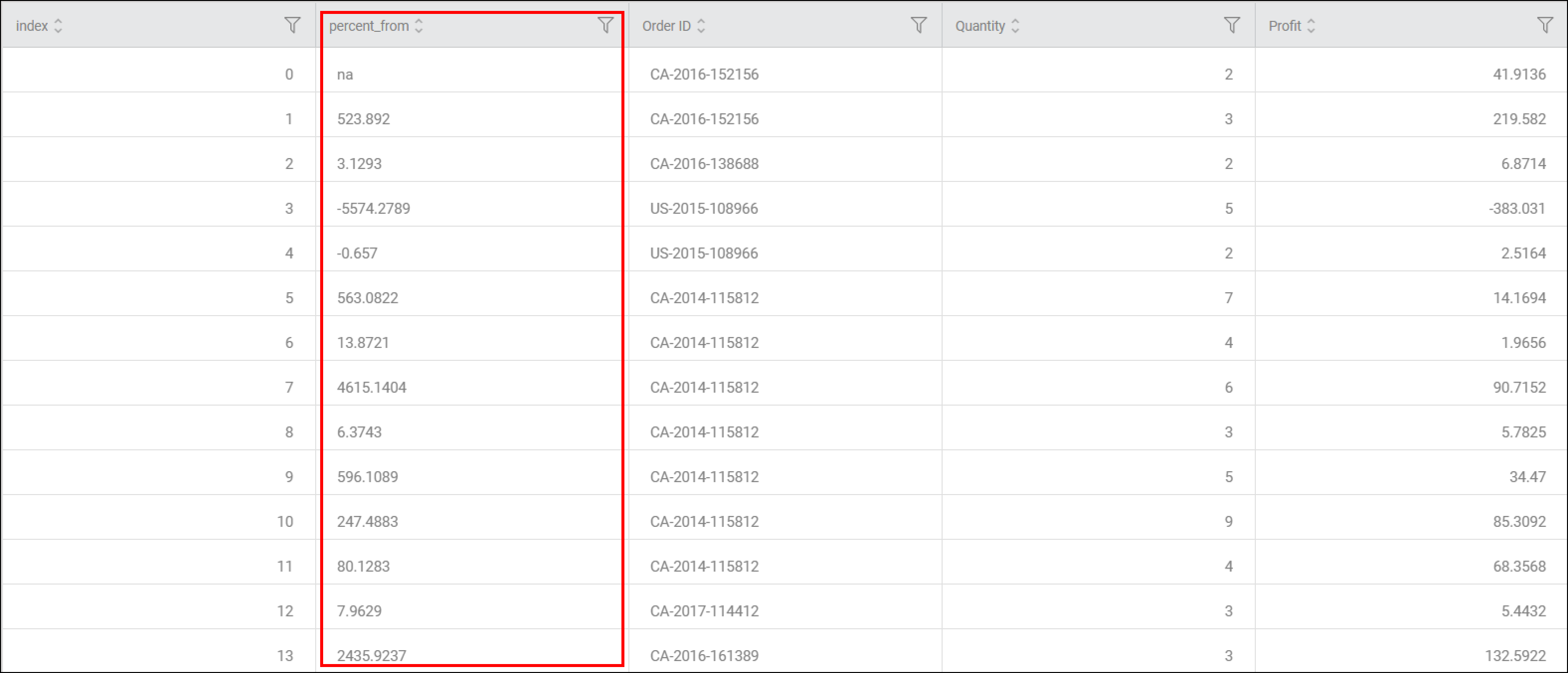Select index cell 13

[x=285, y=655]
